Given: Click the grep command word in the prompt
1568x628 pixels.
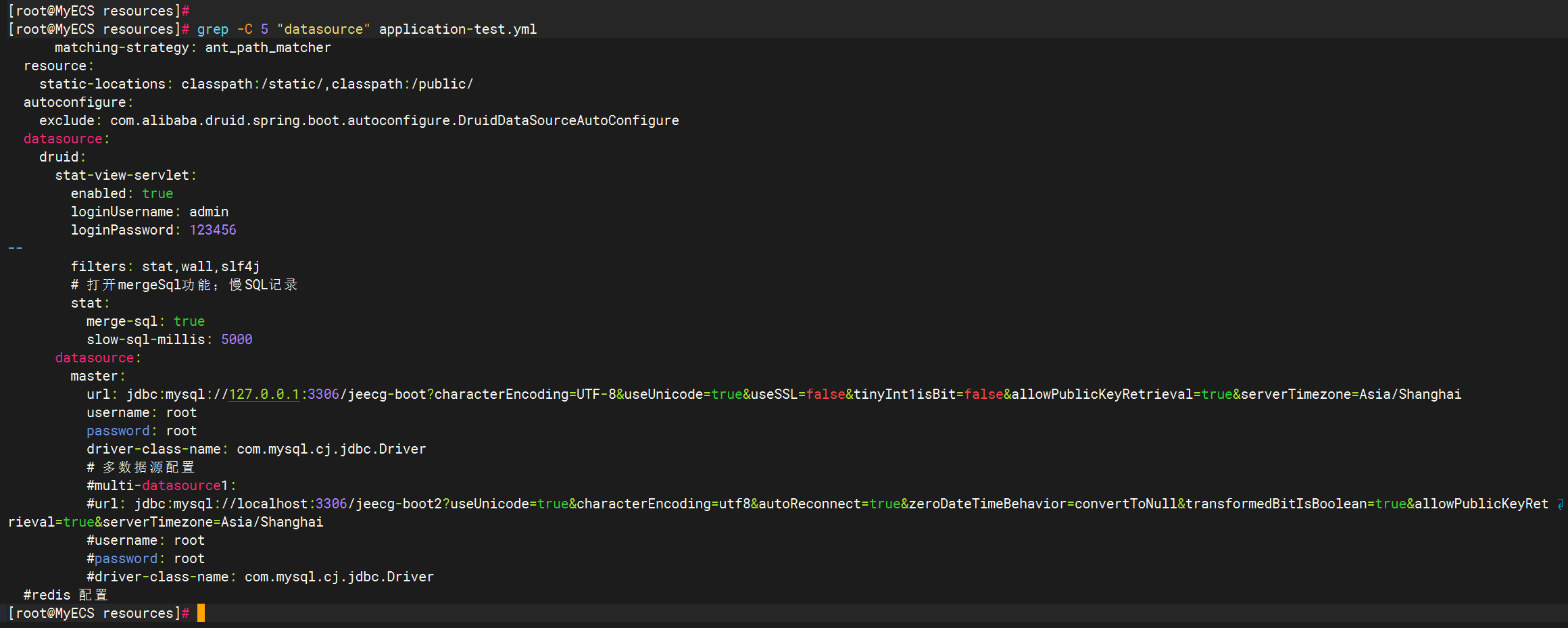Looking at the screenshot, I should 213,29.
